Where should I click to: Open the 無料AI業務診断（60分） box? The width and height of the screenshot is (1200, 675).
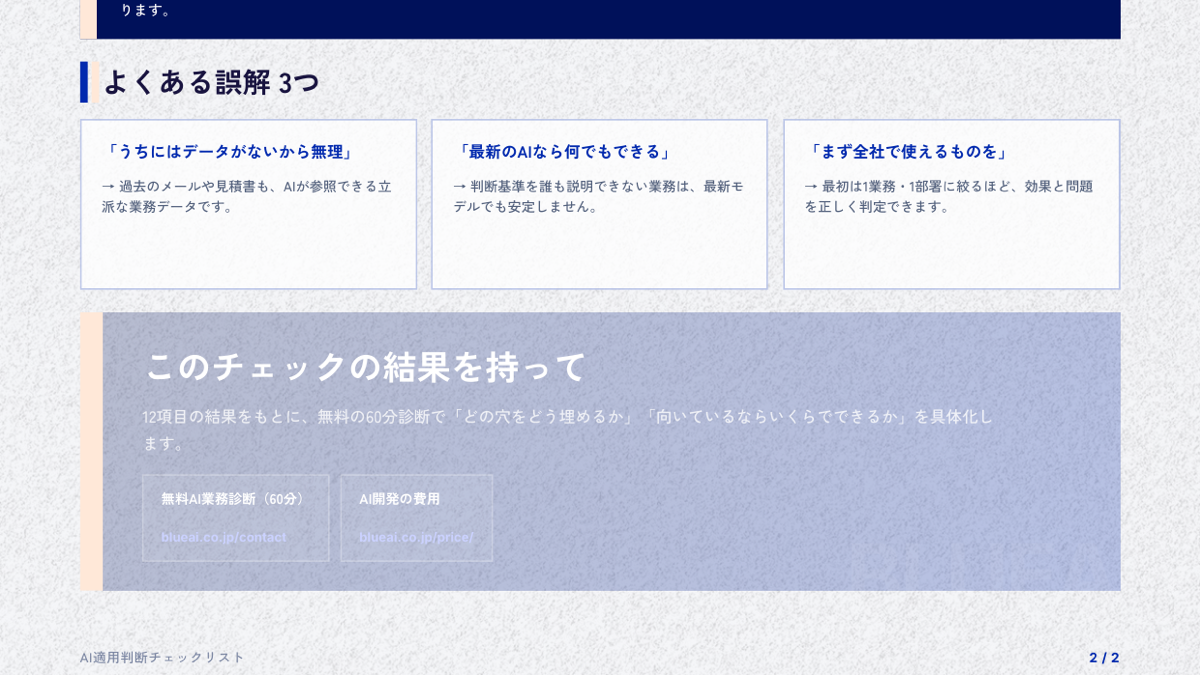[235, 518]
